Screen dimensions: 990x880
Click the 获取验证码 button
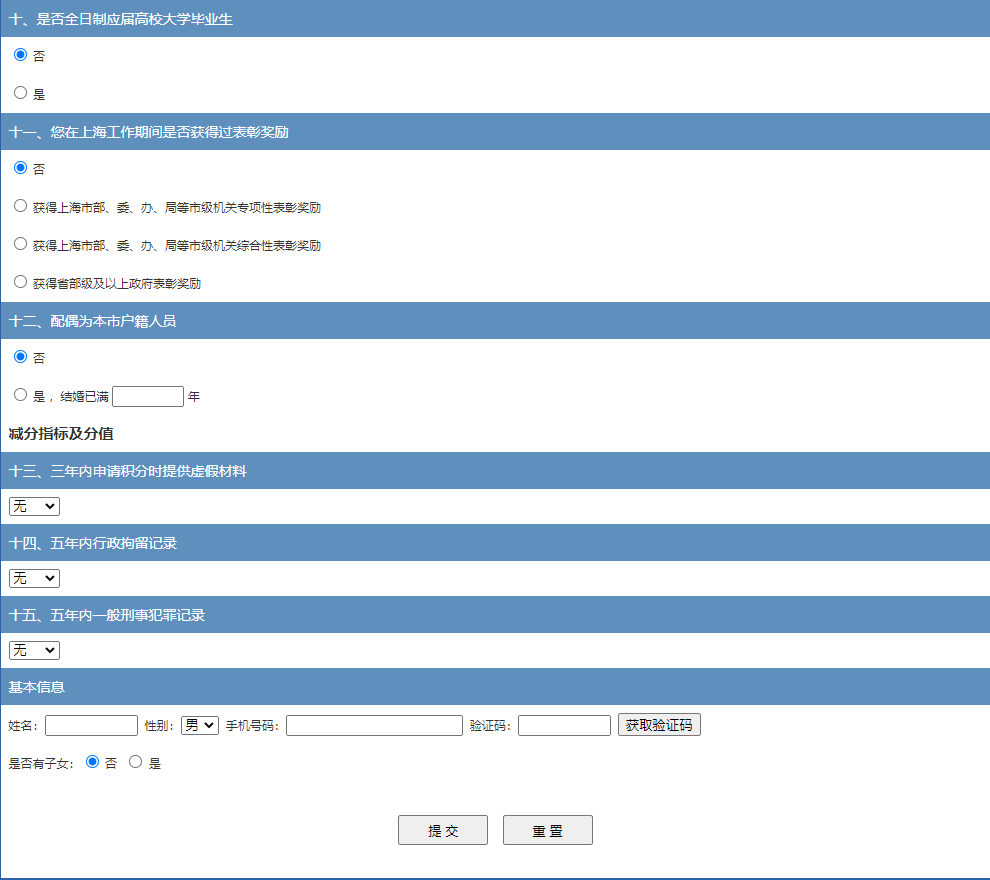click(659, 725)
